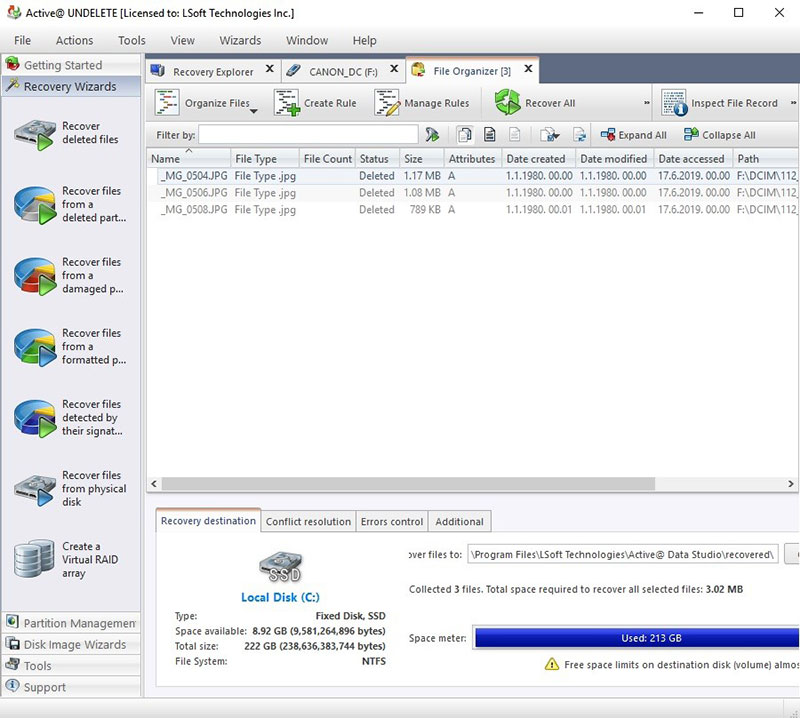Expand All groups in the file list
The width and height of the screenshot is (800, 718).
pyautogui.click(x=633, y=135)
